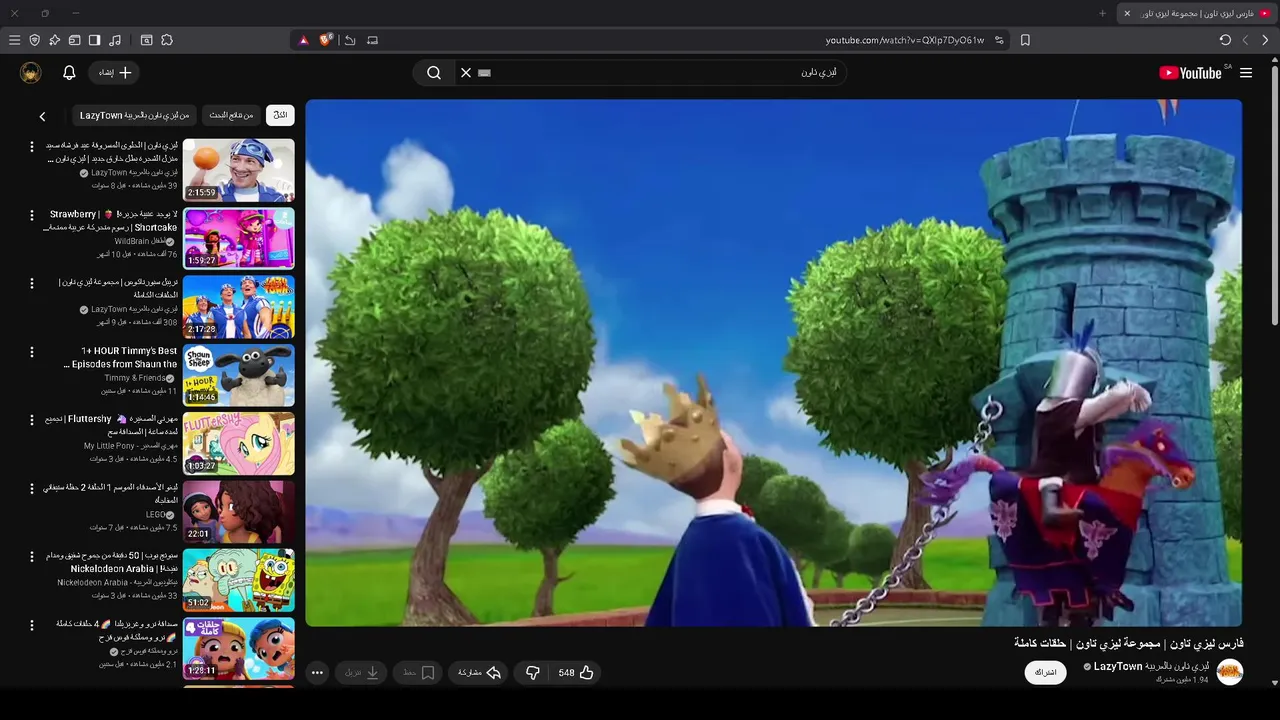
Task: Submit search with magnifier button
Action: point(434,73)
